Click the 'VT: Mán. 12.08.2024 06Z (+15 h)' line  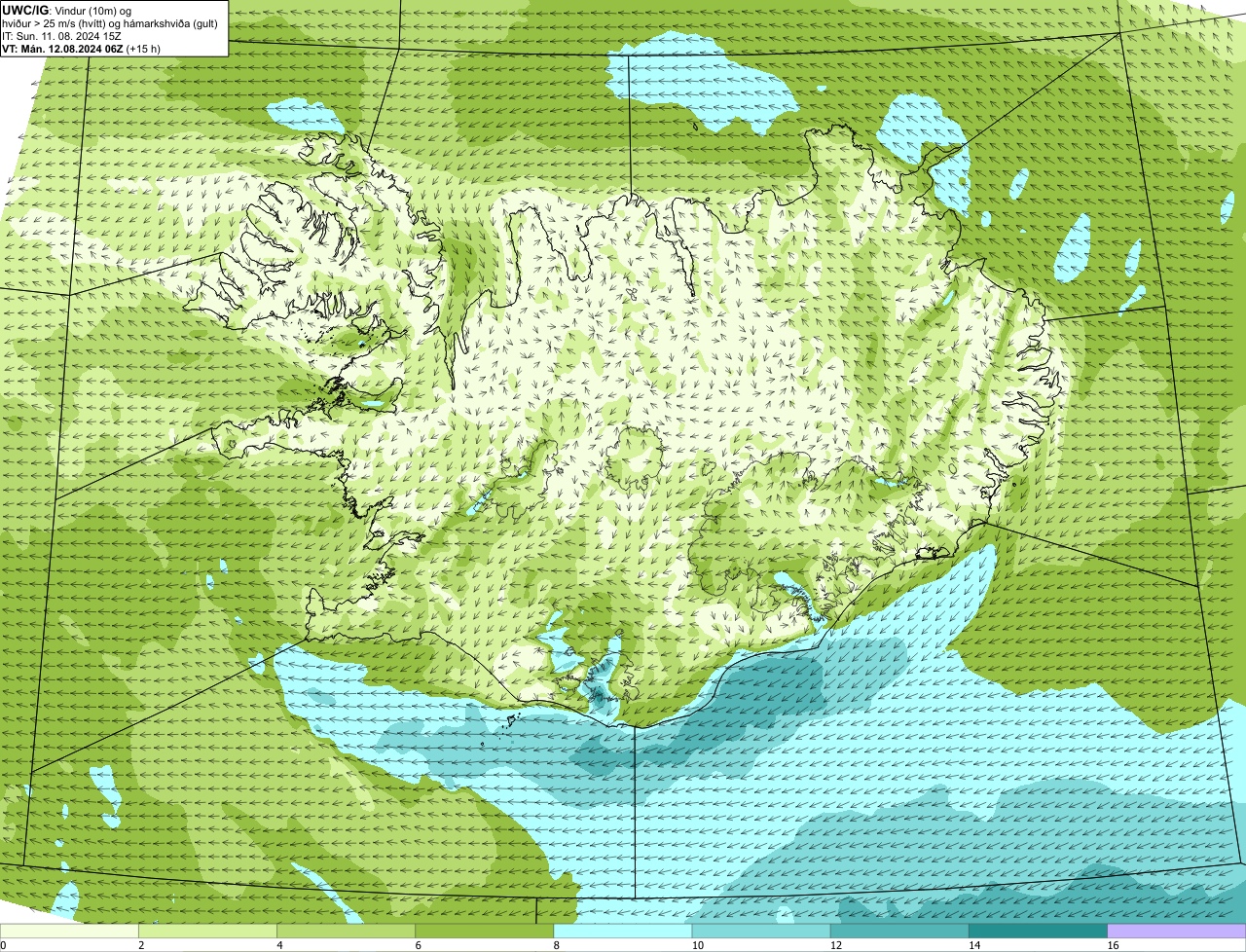(x=81, y=48)
